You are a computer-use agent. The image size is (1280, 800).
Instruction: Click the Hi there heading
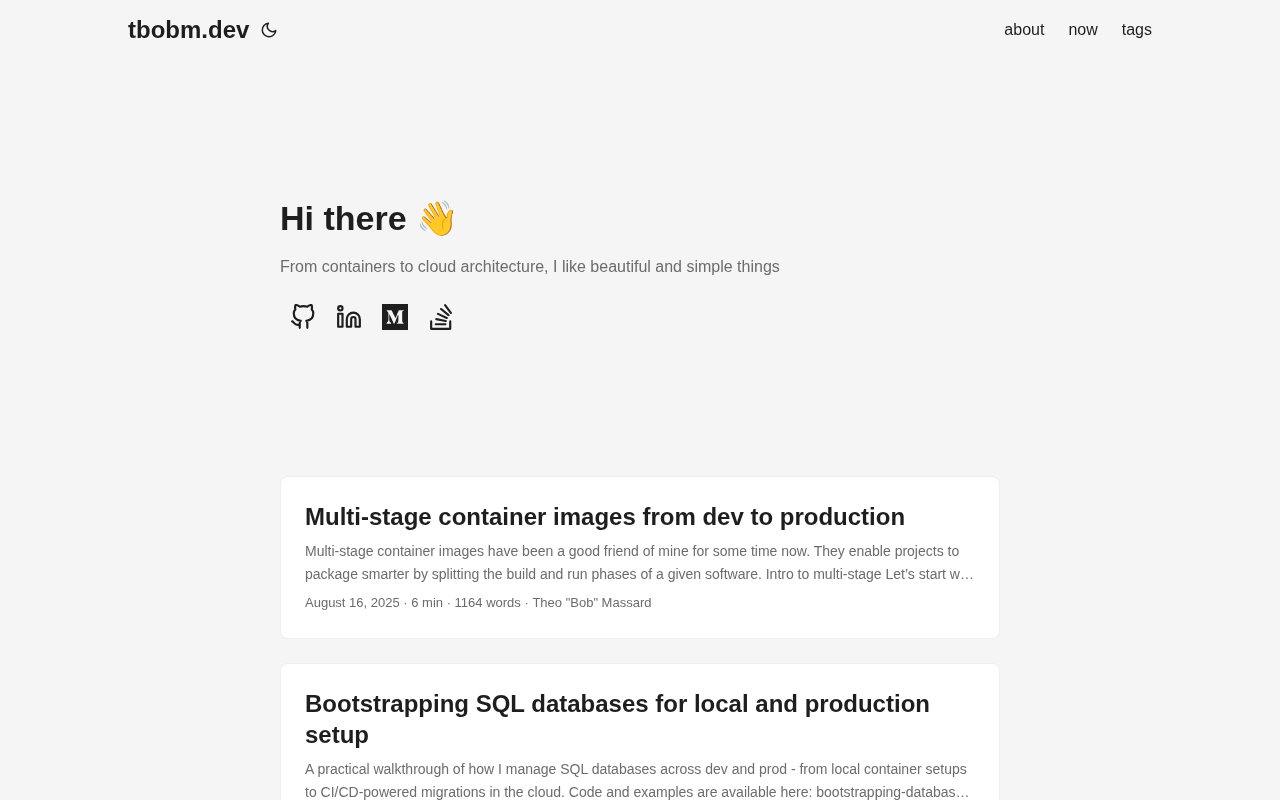point(343,219)
